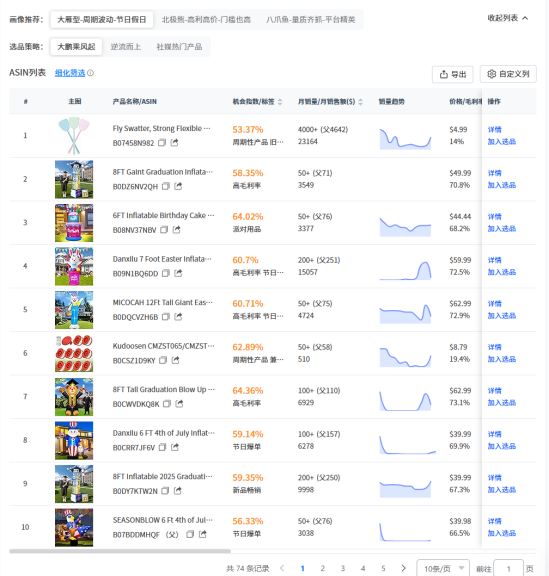Viewport: 549px width, 576px height.
Task: Copy ASIN B07458N982 with copy icon
Action: pos(162,143)
